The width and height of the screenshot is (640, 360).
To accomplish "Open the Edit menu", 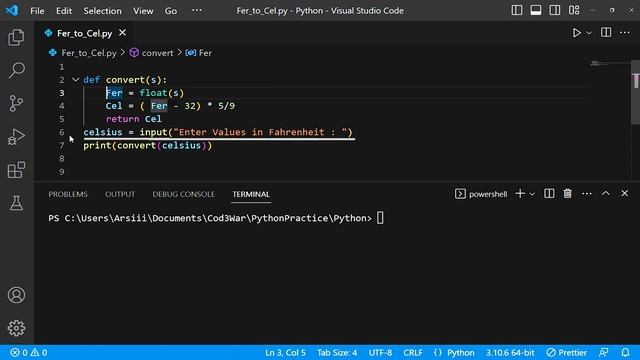I will [x=64, y=11].
